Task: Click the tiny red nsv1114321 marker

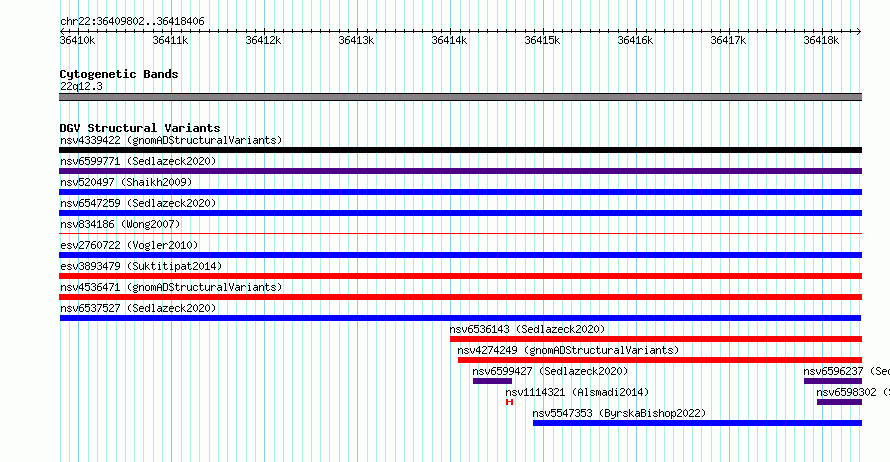Action: tap(509, 402)
